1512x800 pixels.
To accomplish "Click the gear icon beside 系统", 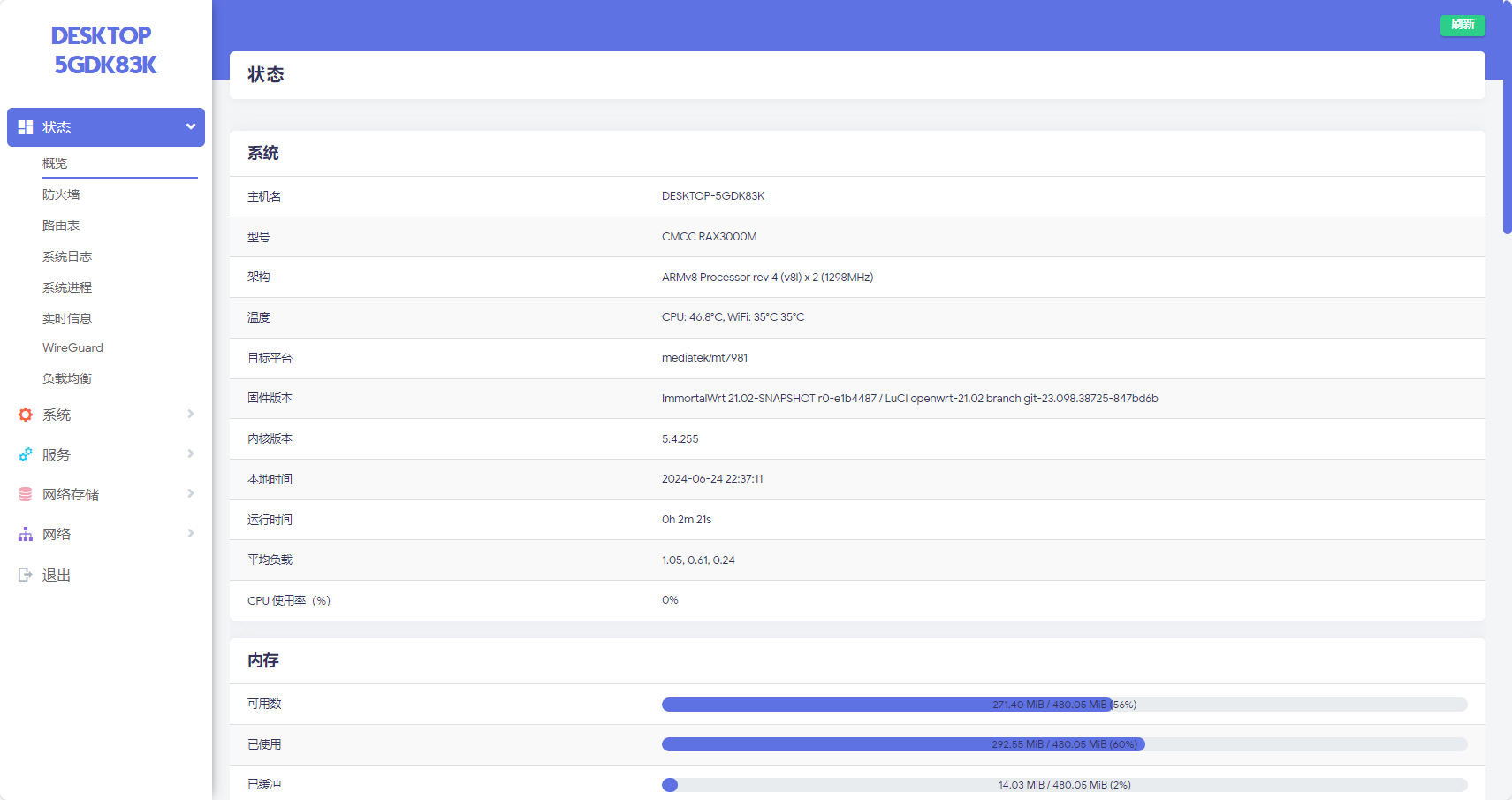I will (26, 415).
